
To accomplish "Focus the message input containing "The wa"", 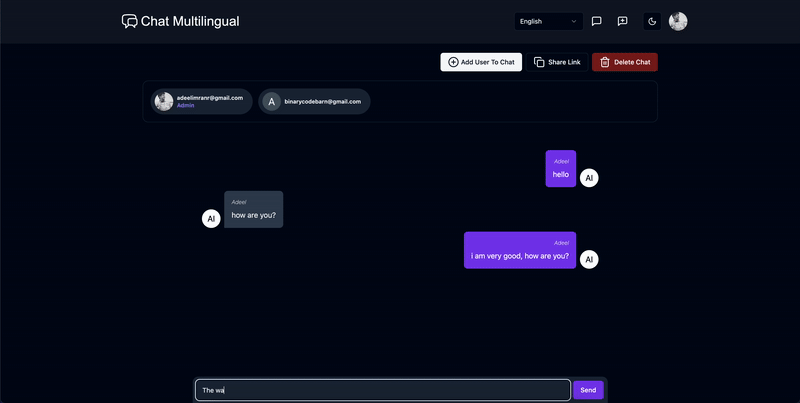I will tap(383, 390).
